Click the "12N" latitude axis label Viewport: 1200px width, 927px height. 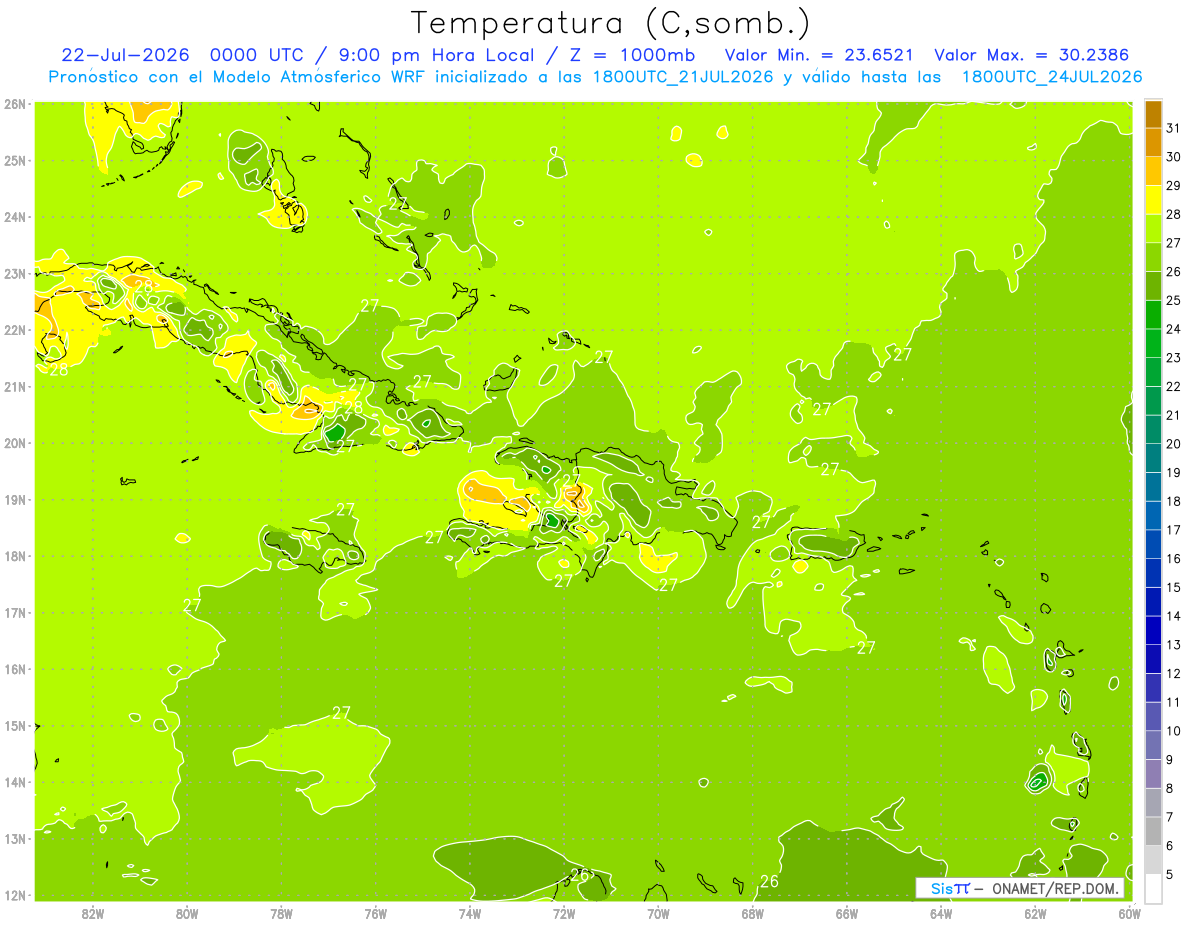click(x=15, y=895)
